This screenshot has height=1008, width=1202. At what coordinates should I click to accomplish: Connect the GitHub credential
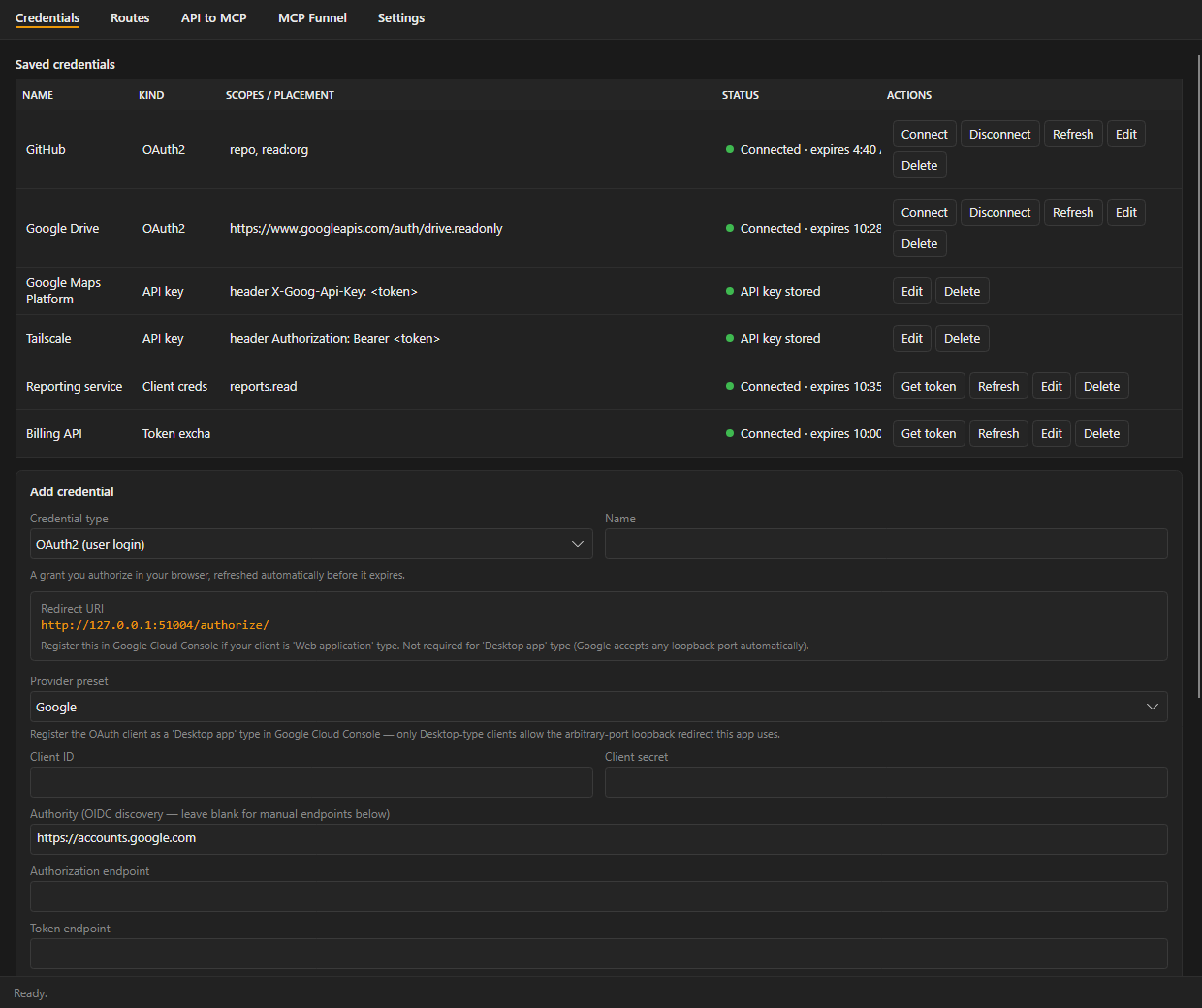click(x=925, y=134)
